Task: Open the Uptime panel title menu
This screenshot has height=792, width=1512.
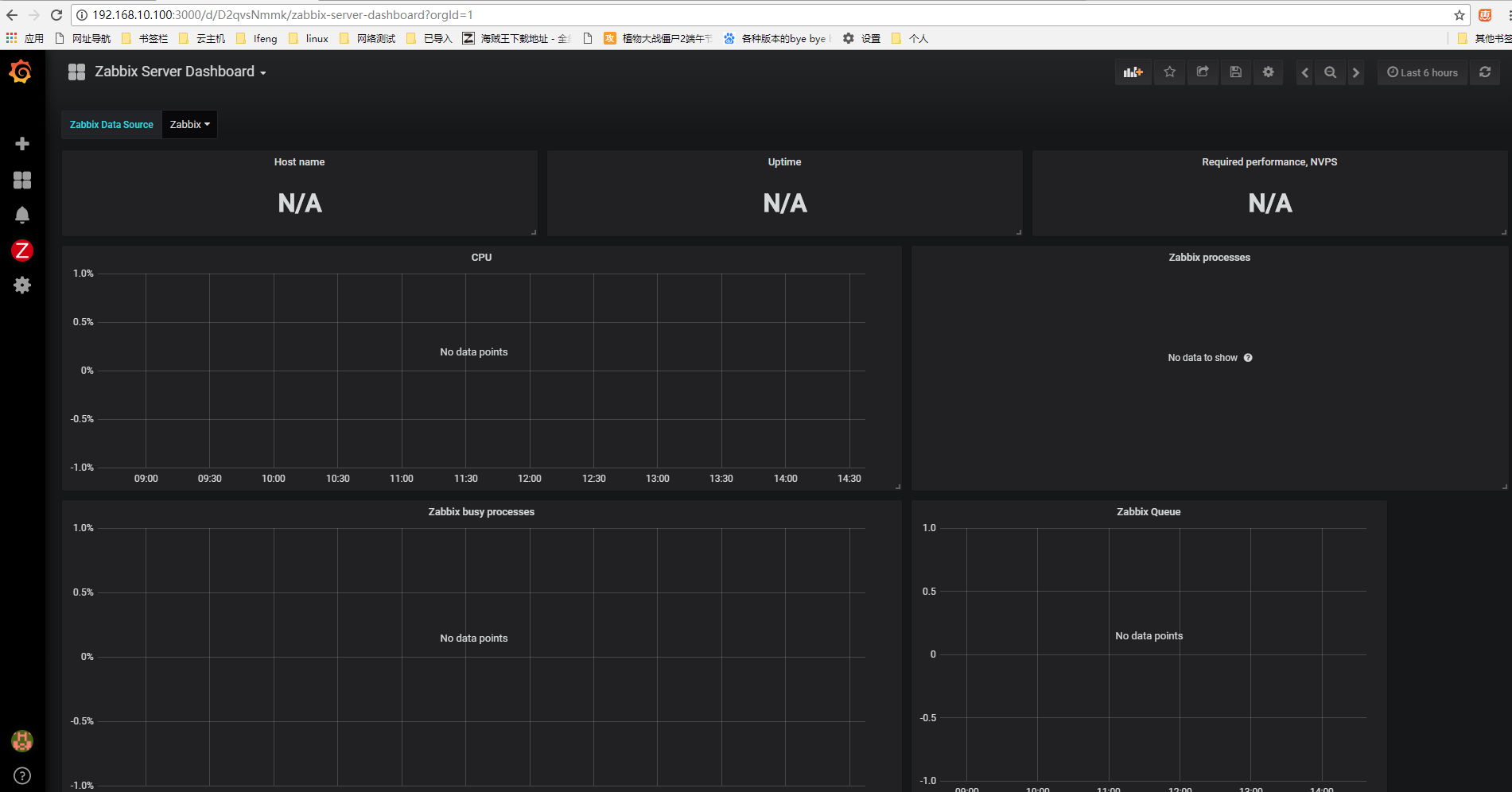Action: [784, 162]
